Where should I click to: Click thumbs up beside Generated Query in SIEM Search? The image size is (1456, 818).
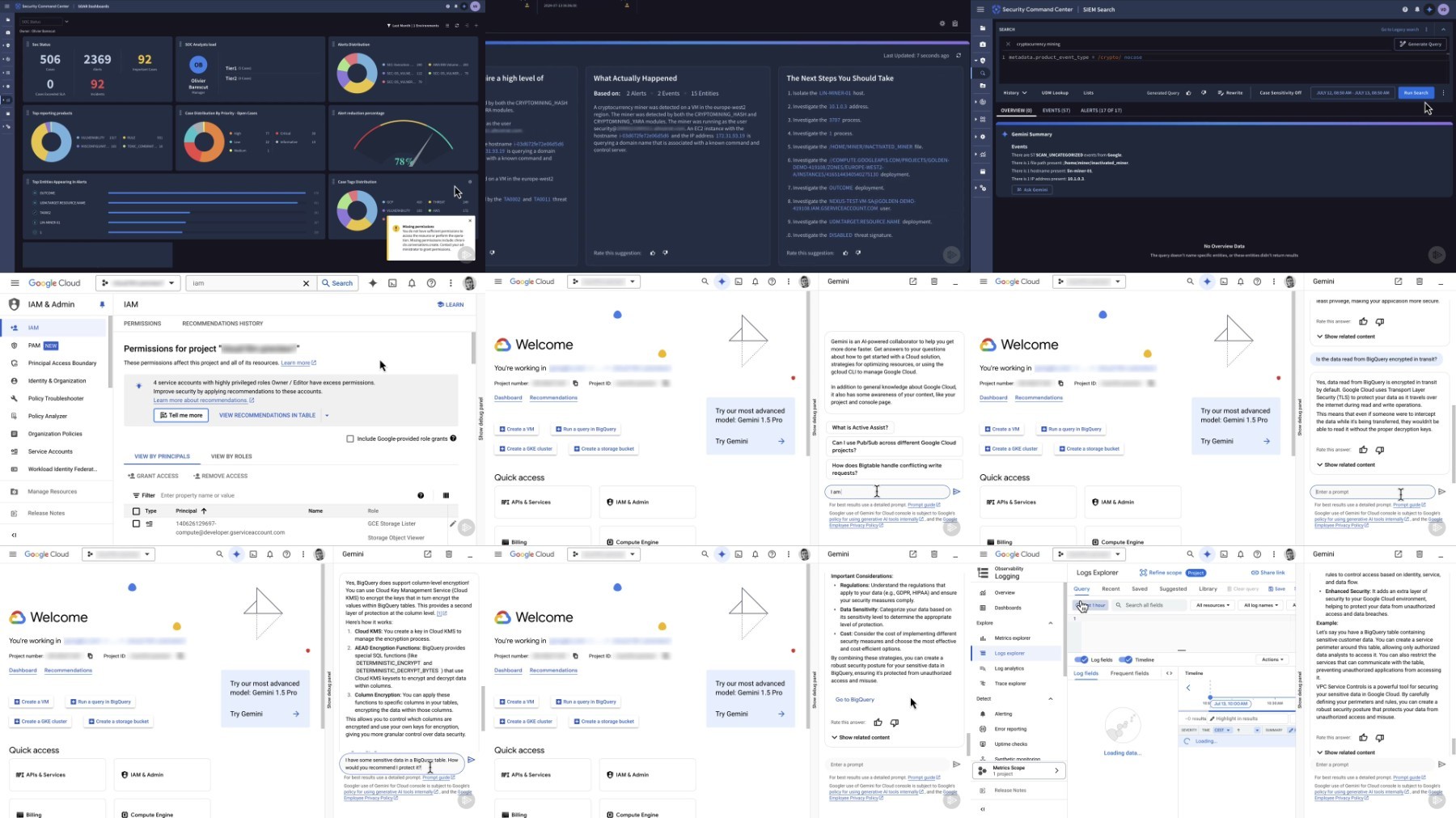point(1188,93)
